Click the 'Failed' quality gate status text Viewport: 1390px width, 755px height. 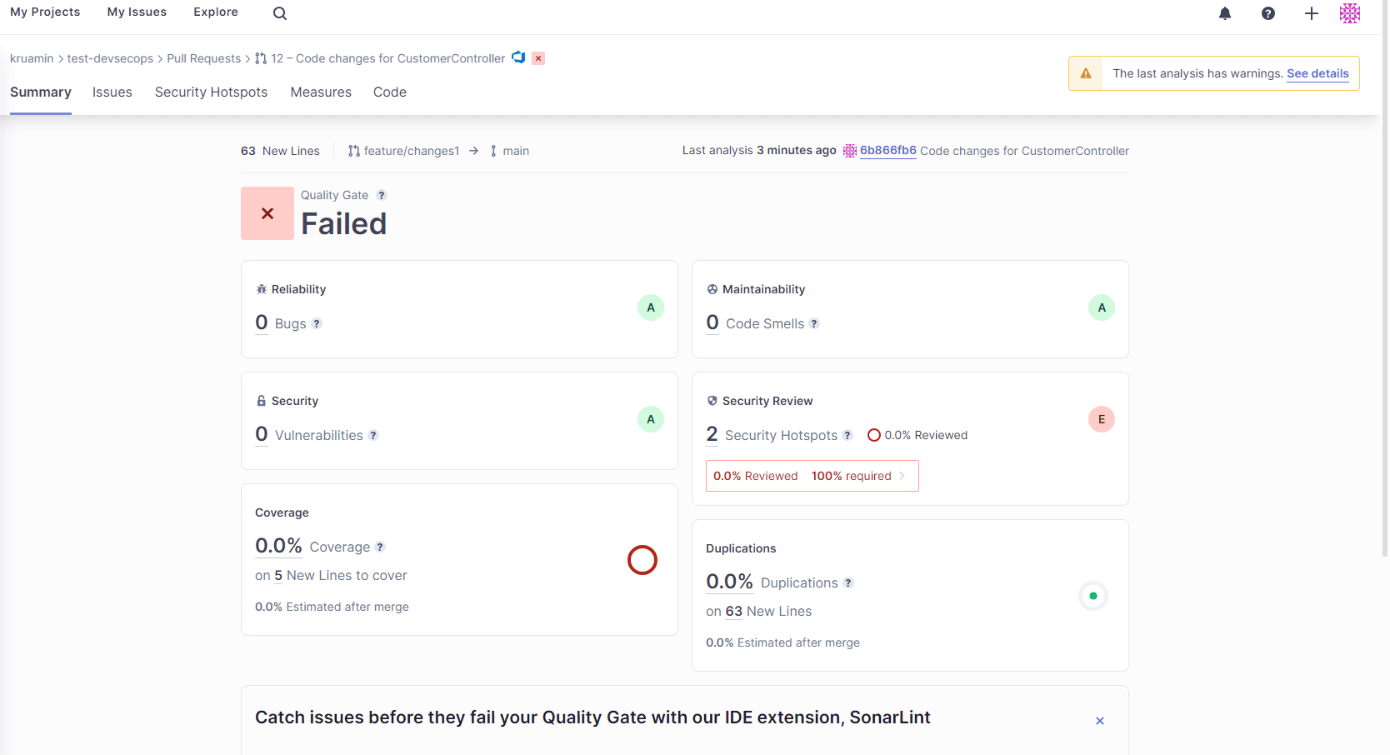(x=344, y=224)
